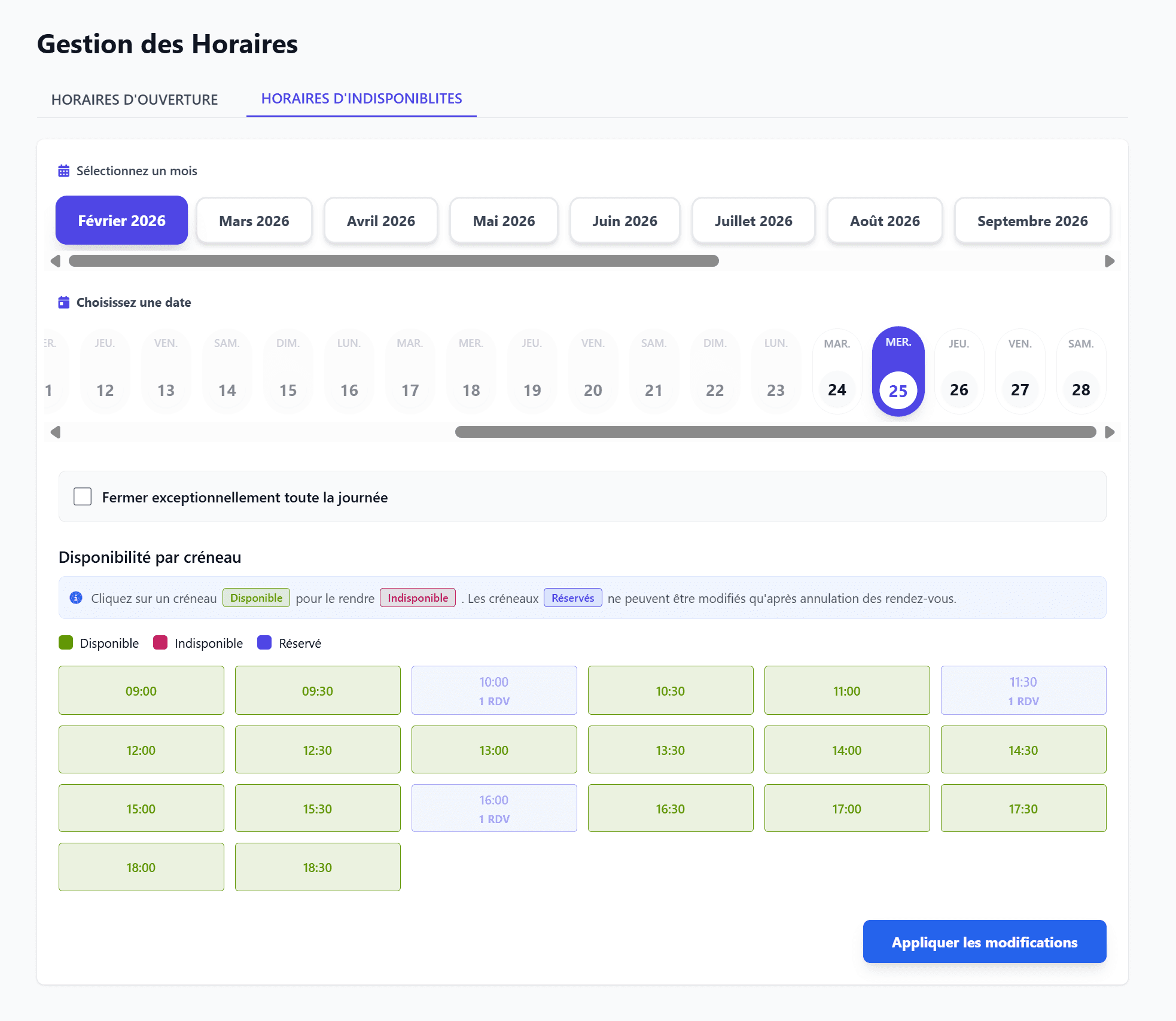The width and height of the screenshot is (1176, 1021).
Task: Select the month Mars 2026
Action: point(254,220)
